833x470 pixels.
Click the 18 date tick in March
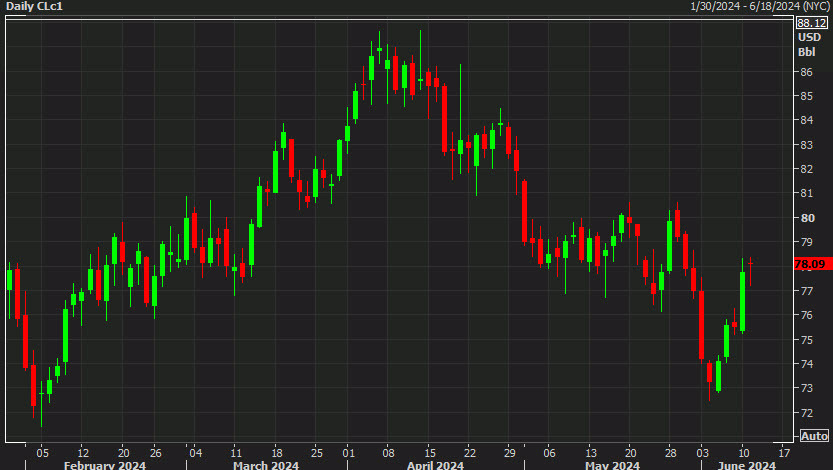(276, 453)
